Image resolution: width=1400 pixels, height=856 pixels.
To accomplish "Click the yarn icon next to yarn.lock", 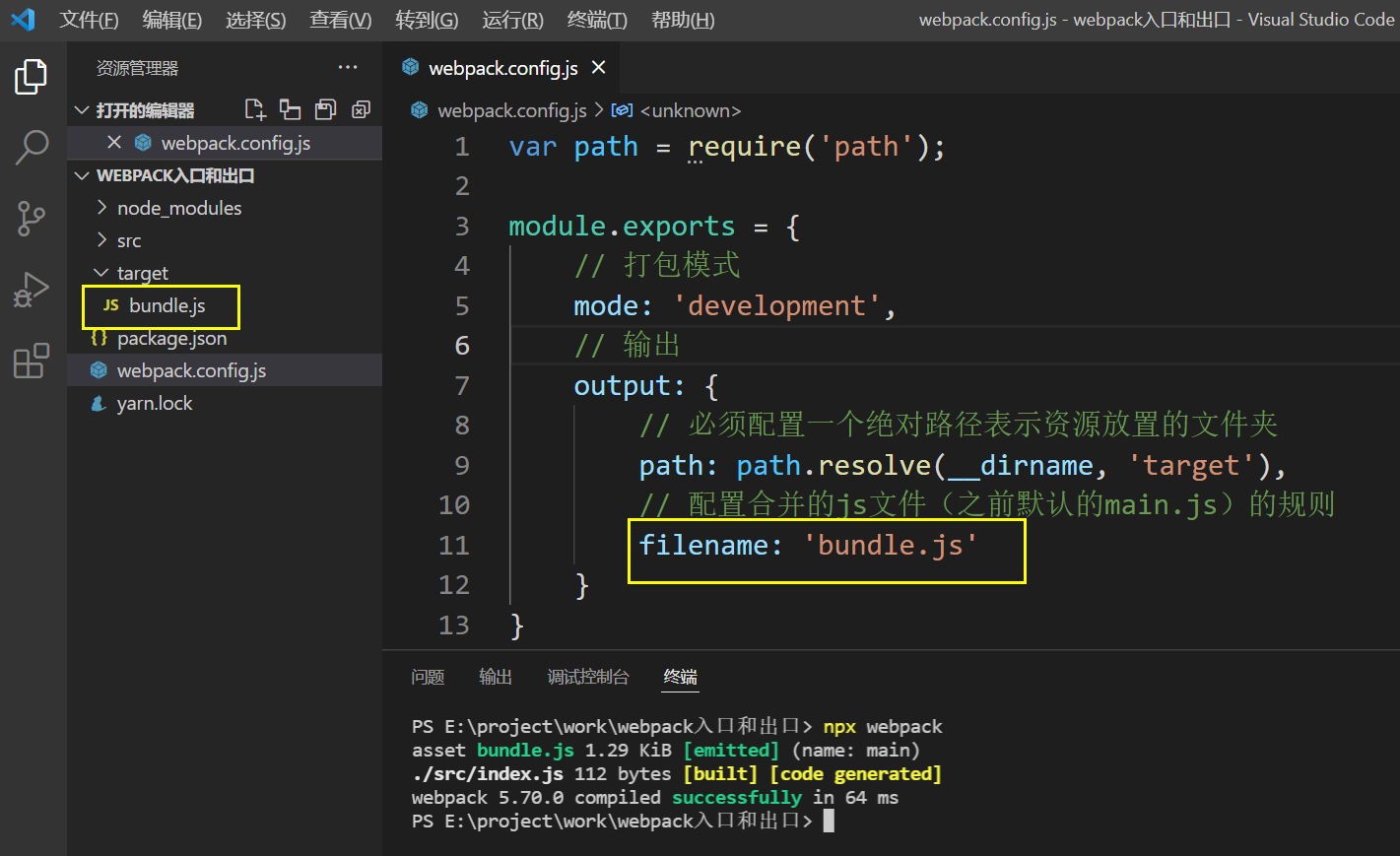I will 99,403.
